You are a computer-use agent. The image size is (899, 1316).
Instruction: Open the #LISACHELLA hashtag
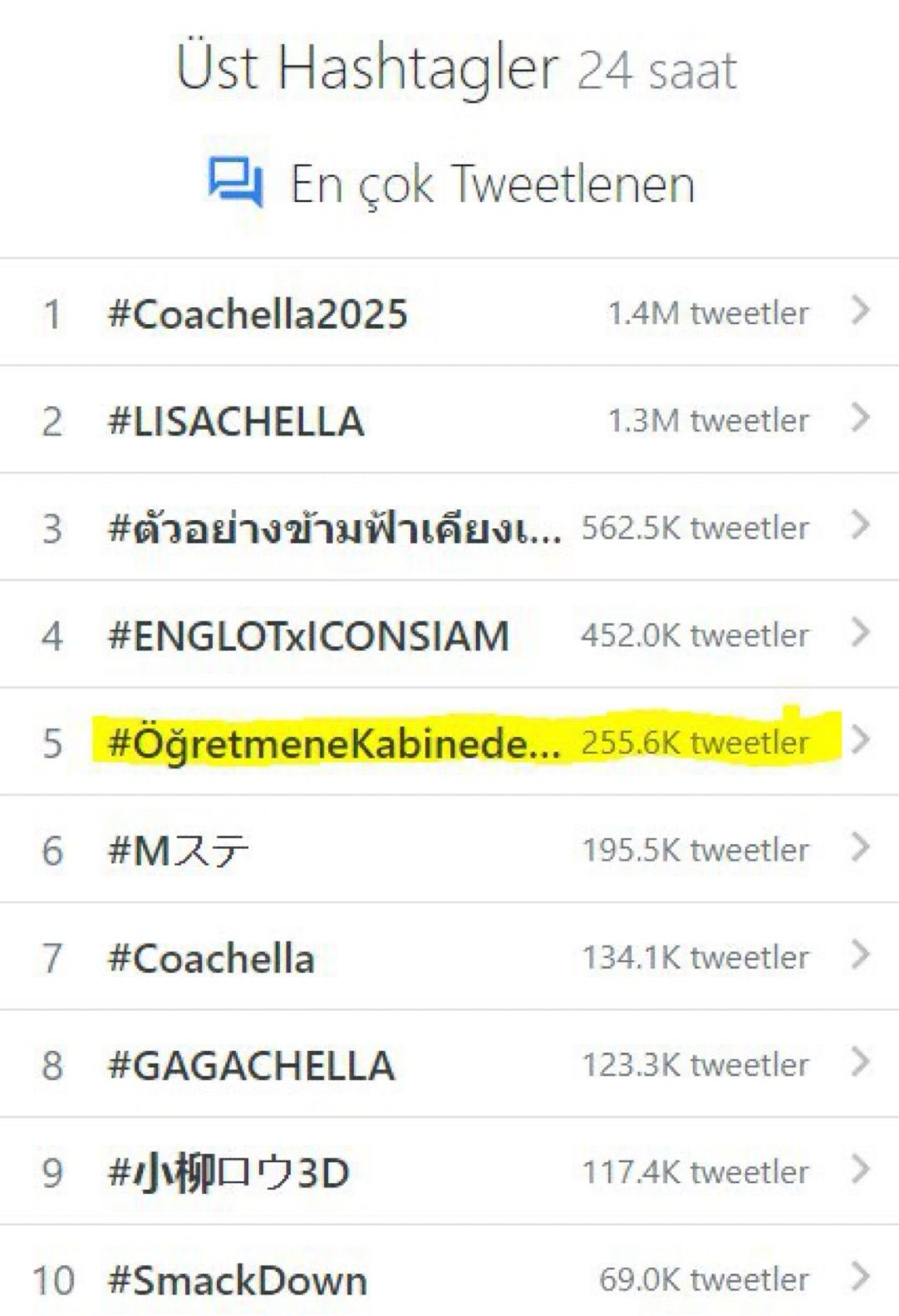point(236,421)
